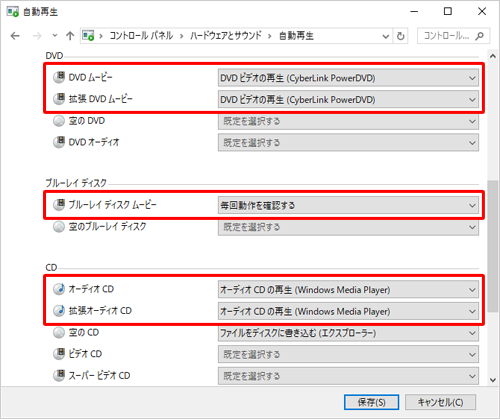
Task: Click the vertical scrollbar thumb
Action: pos(493,246)
